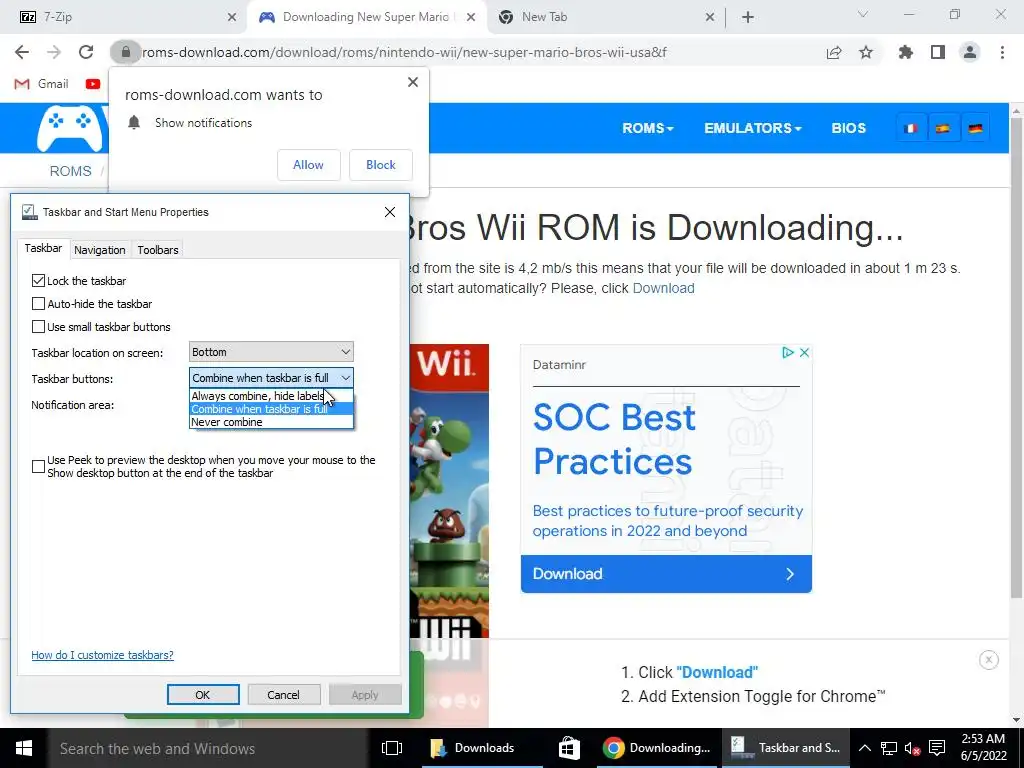Close the Downloading New Super Mario tab

coord(470,17)
